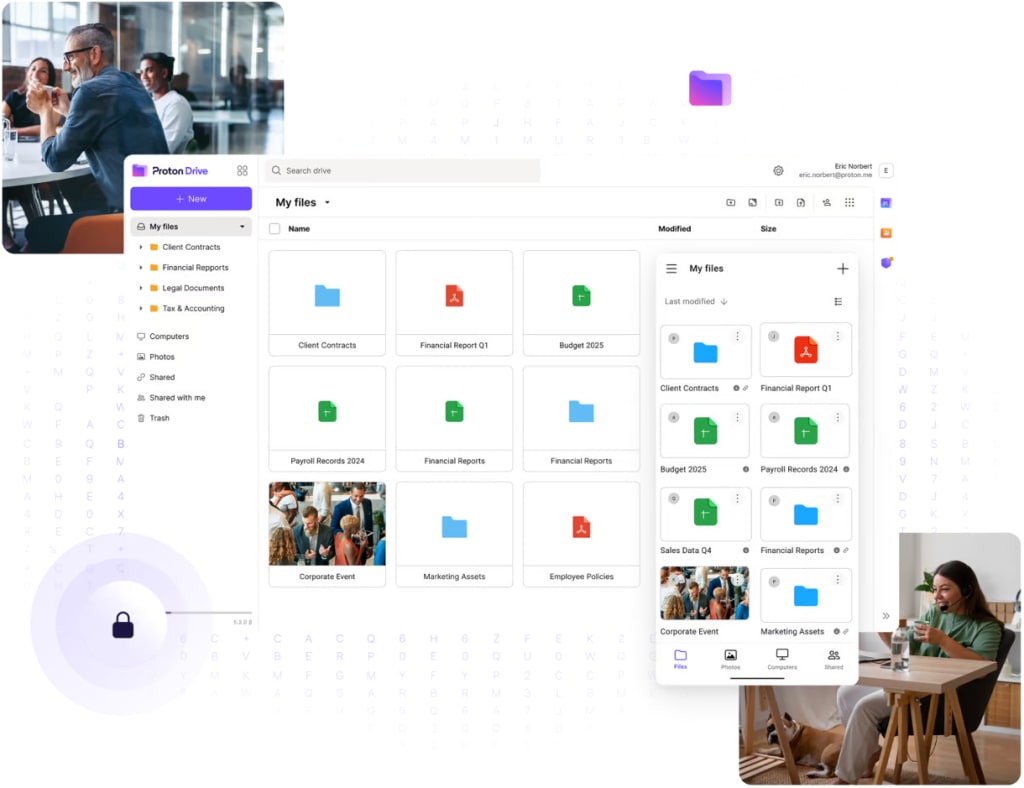Expand the Client Contracts folder in the sidebar tree

click(141, 247)
